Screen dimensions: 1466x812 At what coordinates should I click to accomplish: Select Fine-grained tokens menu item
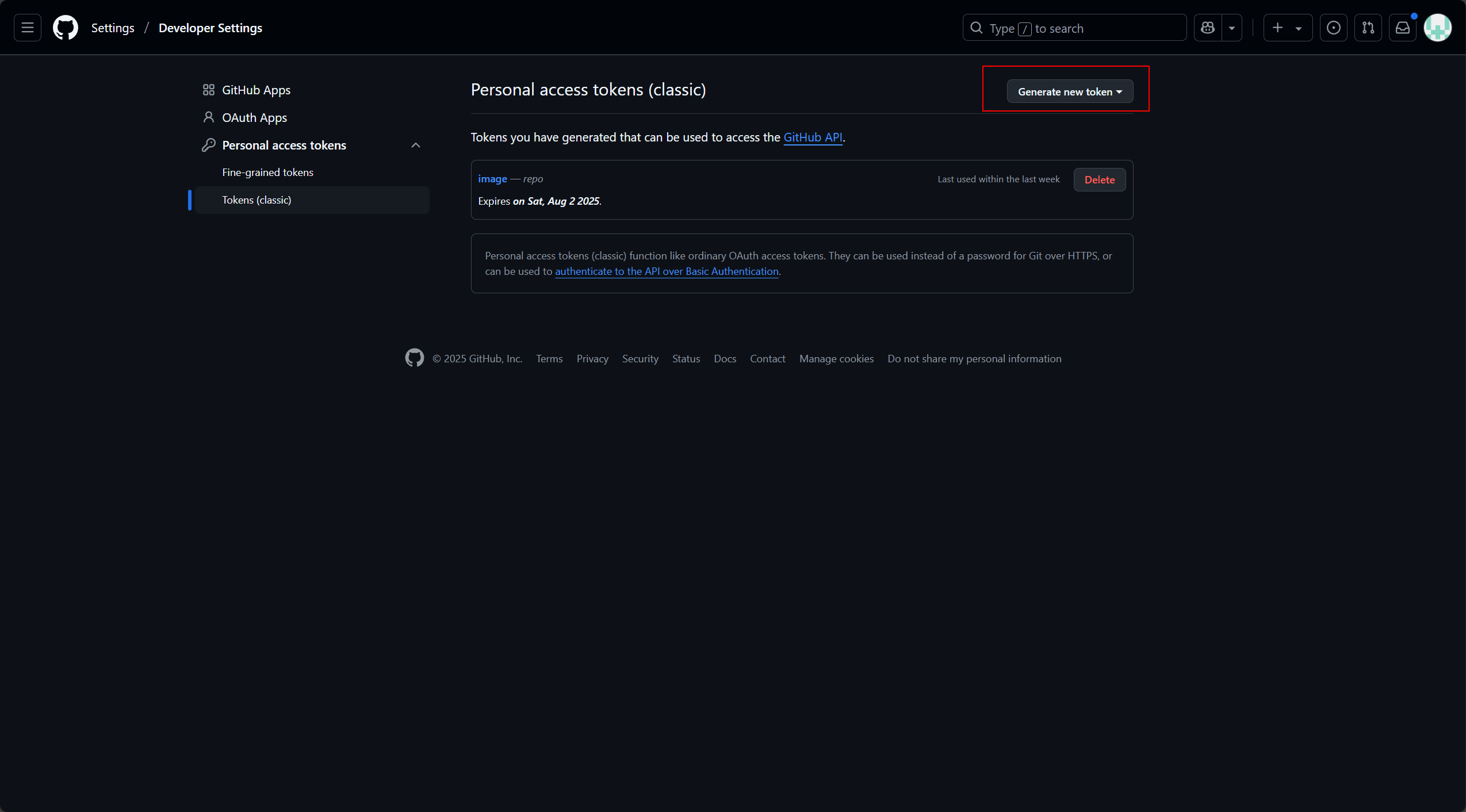pyautogui.click(x=267, y=173)
